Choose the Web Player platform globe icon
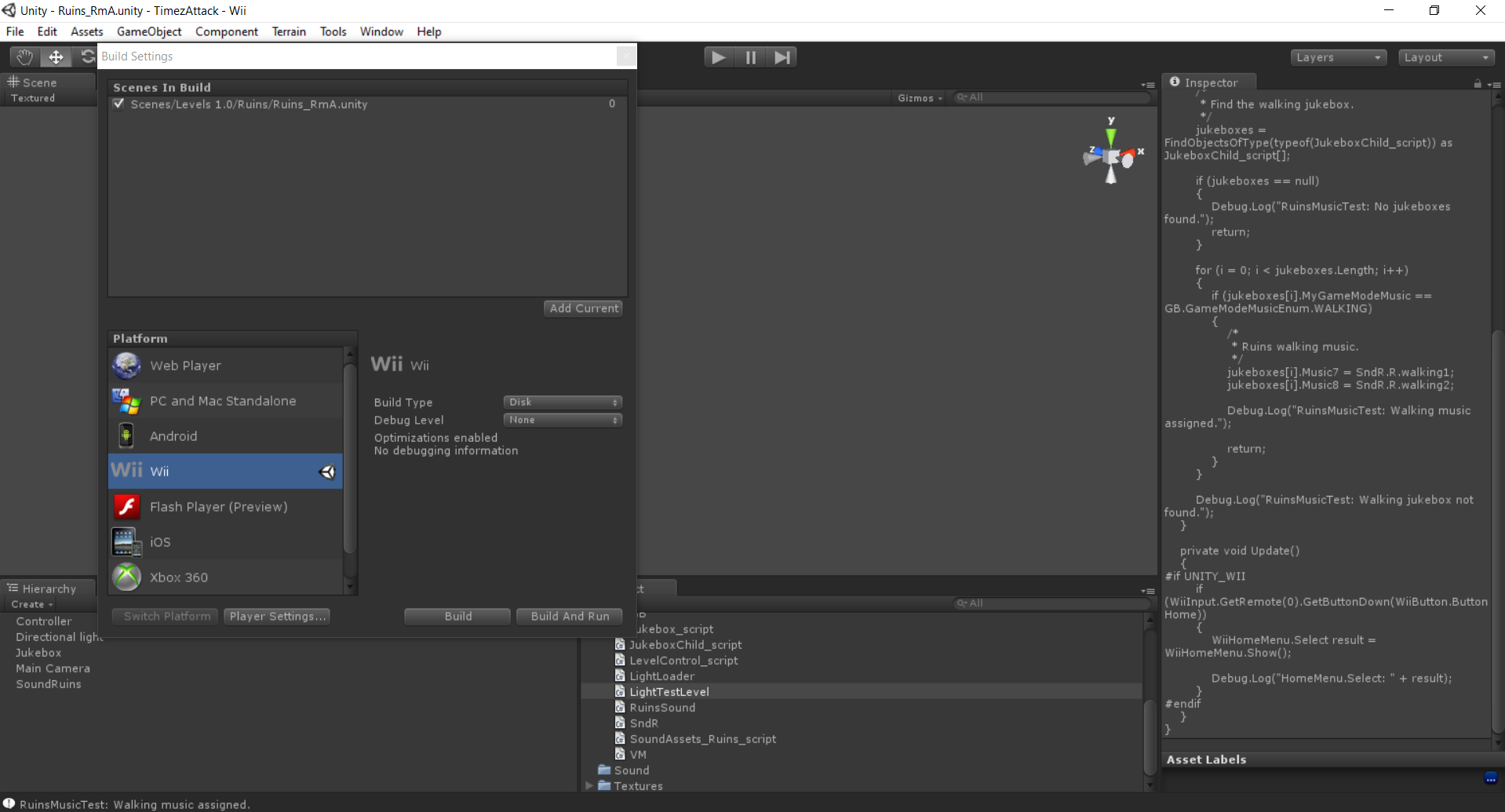The width and height of the screenshot is (1505, 812). point(126,366)
